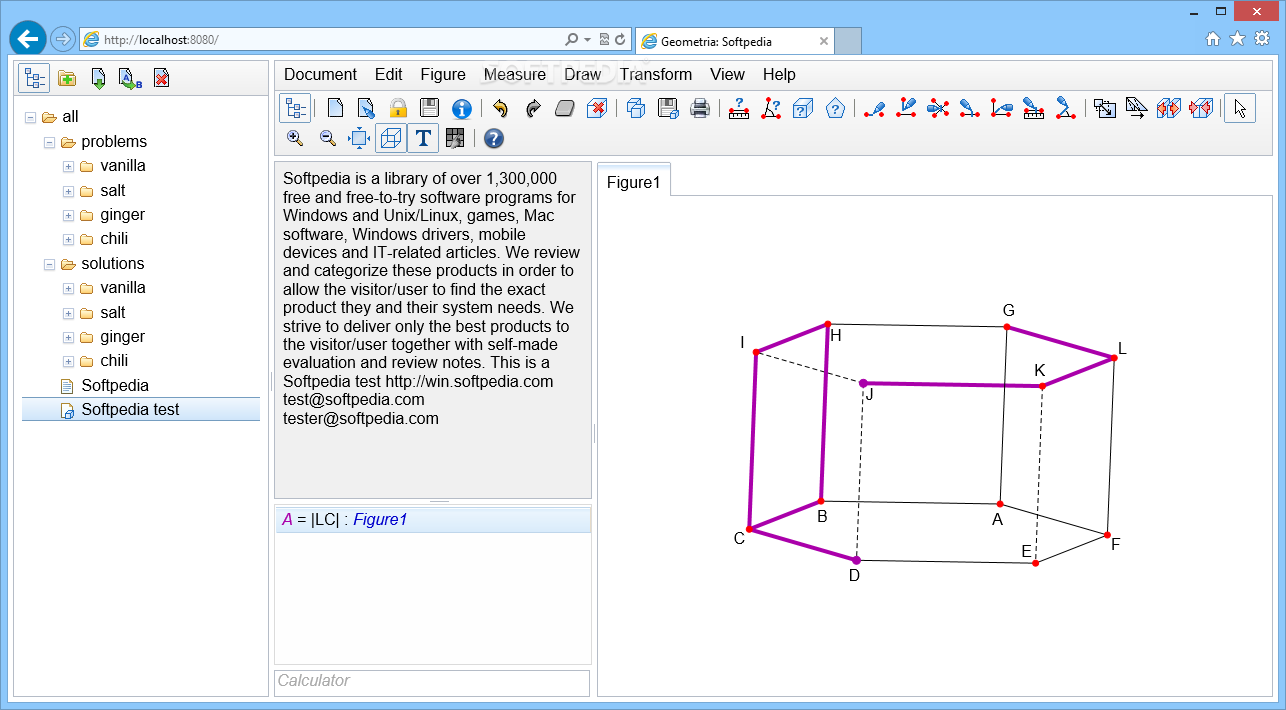Viewport: 1286px width, 710px height.
Task: Select the 'Softpedia' document in tree
Action: pyautogui.click(x=115, y=385)
